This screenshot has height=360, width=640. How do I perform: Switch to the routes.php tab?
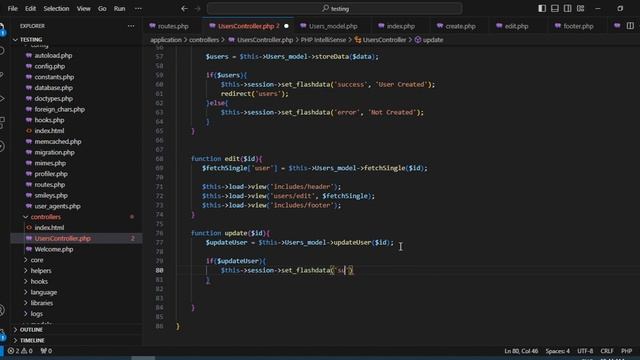click(x=173, y=26)
